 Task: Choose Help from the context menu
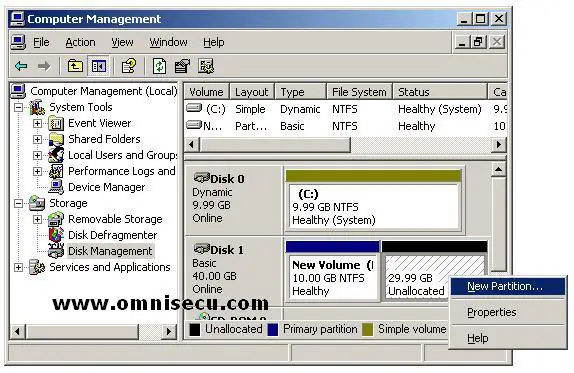coord(508,338)
